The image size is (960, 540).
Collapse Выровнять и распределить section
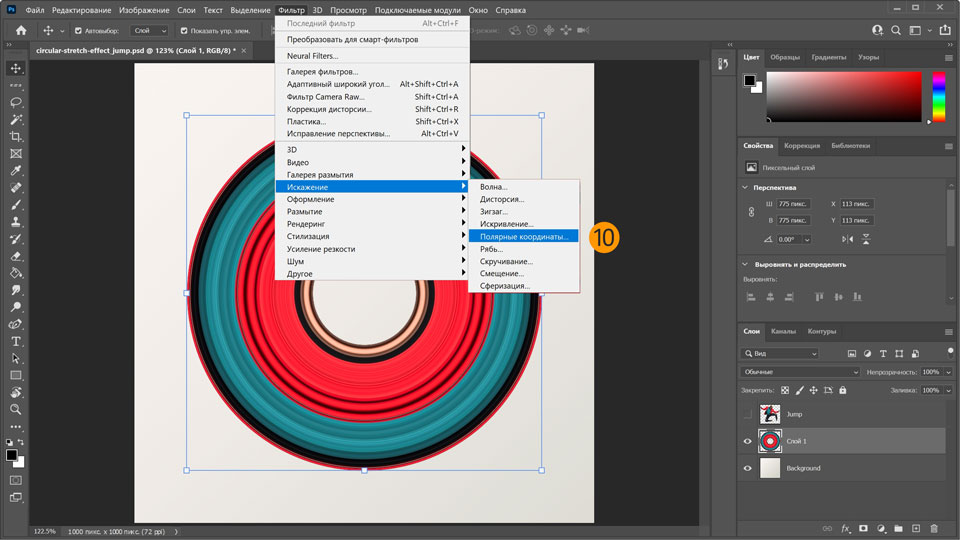pos(745,264)
